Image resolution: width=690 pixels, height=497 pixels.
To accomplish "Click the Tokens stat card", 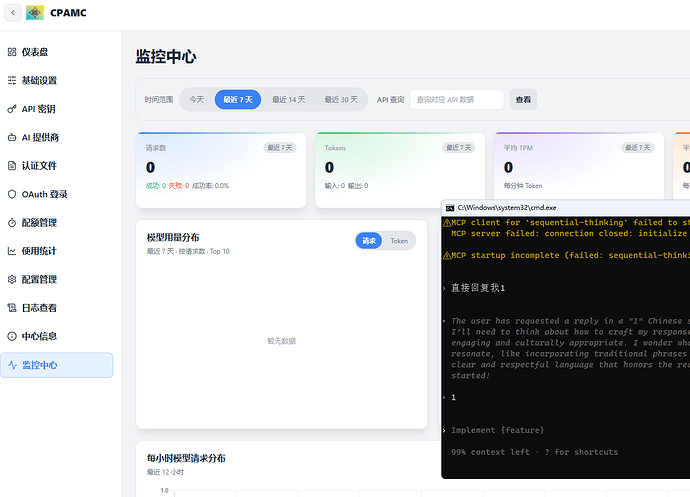I will (x=400, y=170).
